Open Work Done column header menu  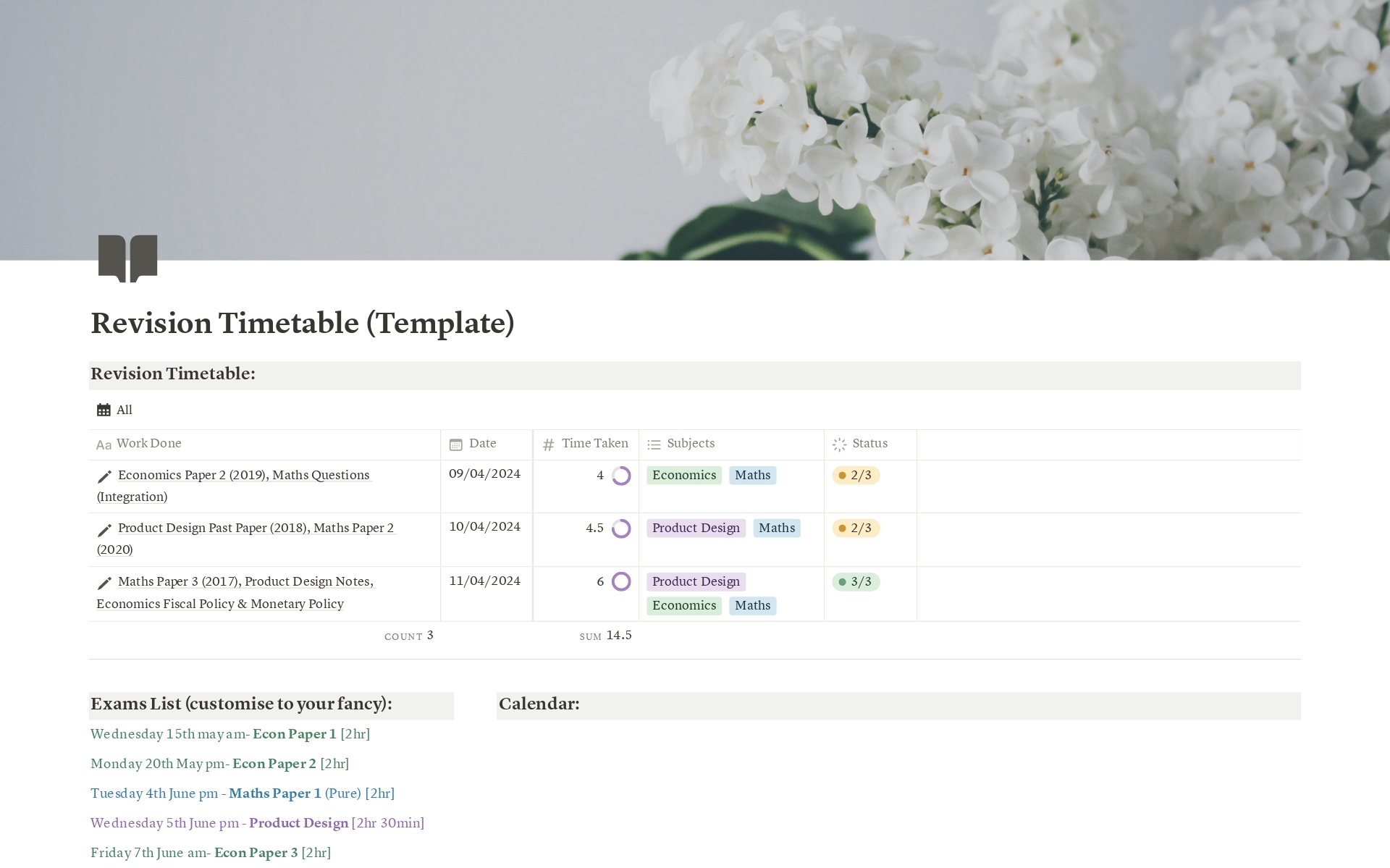point(149,444)
